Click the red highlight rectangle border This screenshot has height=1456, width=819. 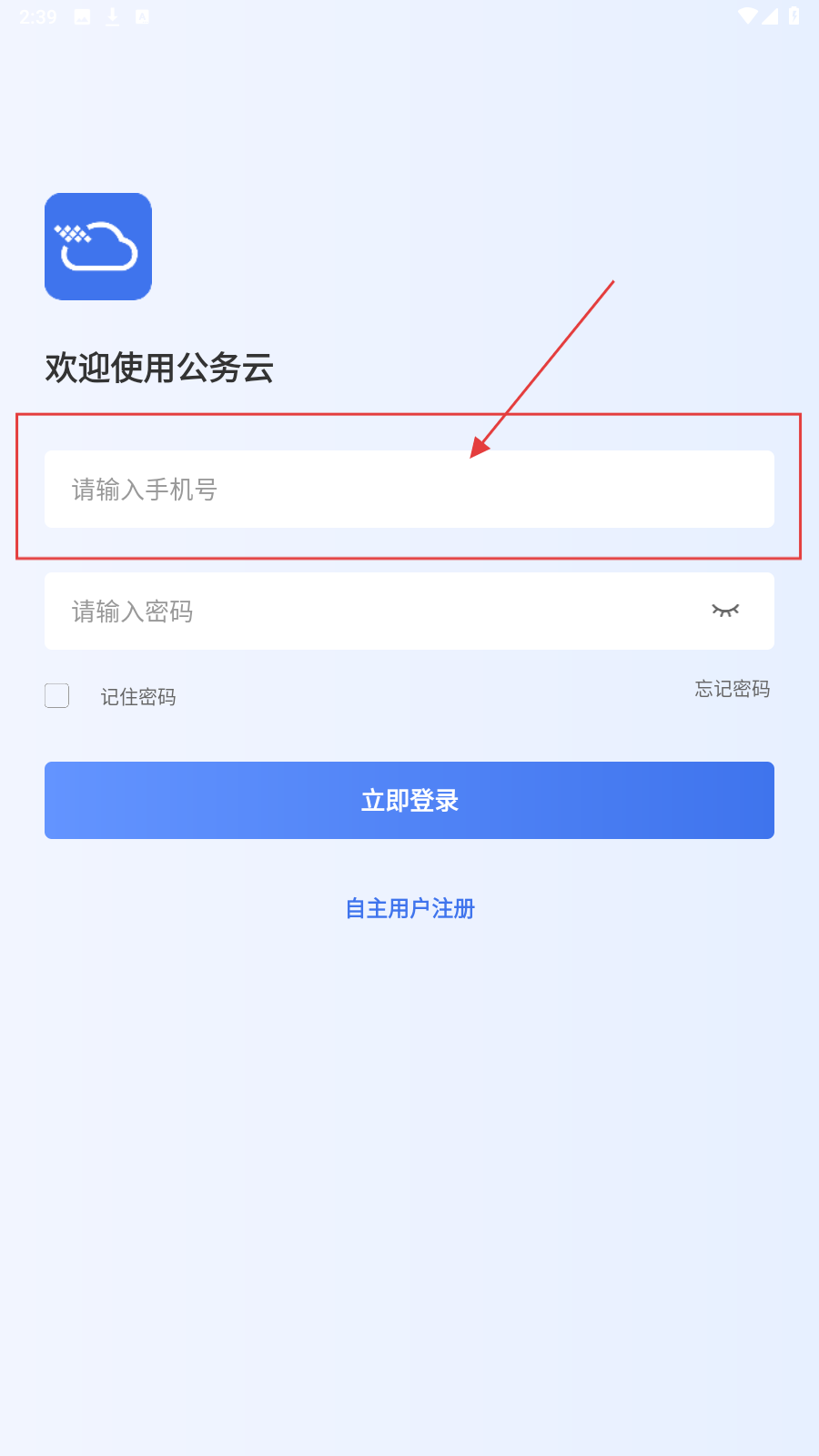(409, 415)
